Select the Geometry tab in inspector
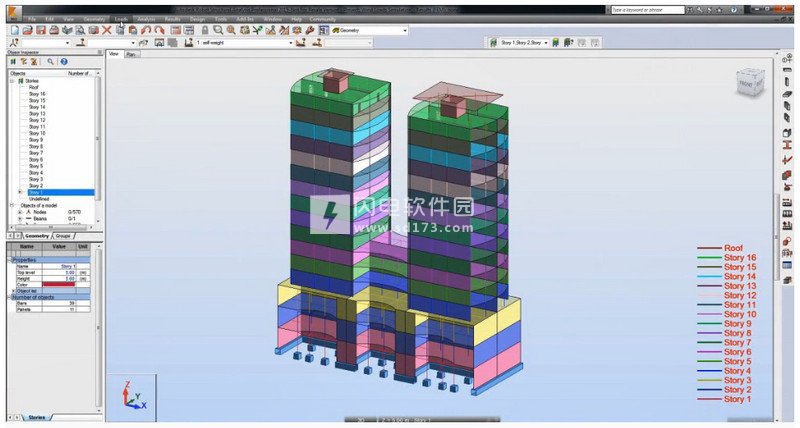Screen dimensions: 800x428 click(37, 236)
